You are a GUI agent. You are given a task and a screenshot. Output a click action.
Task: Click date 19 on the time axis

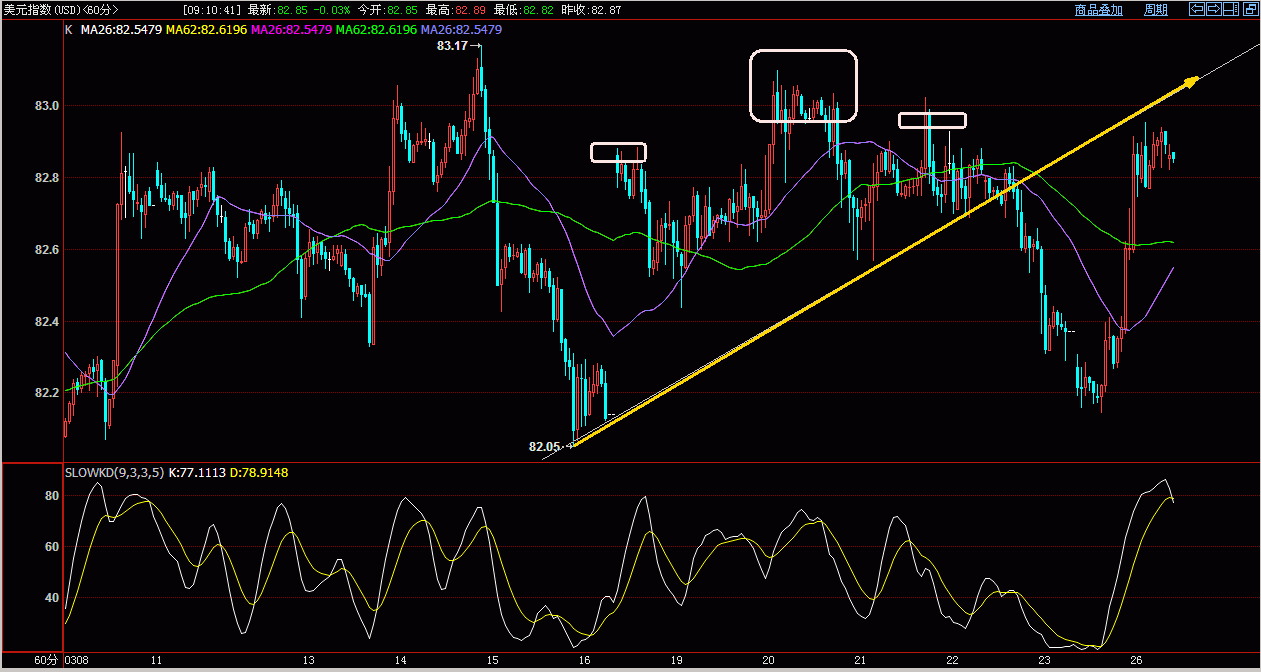[677, 662]
